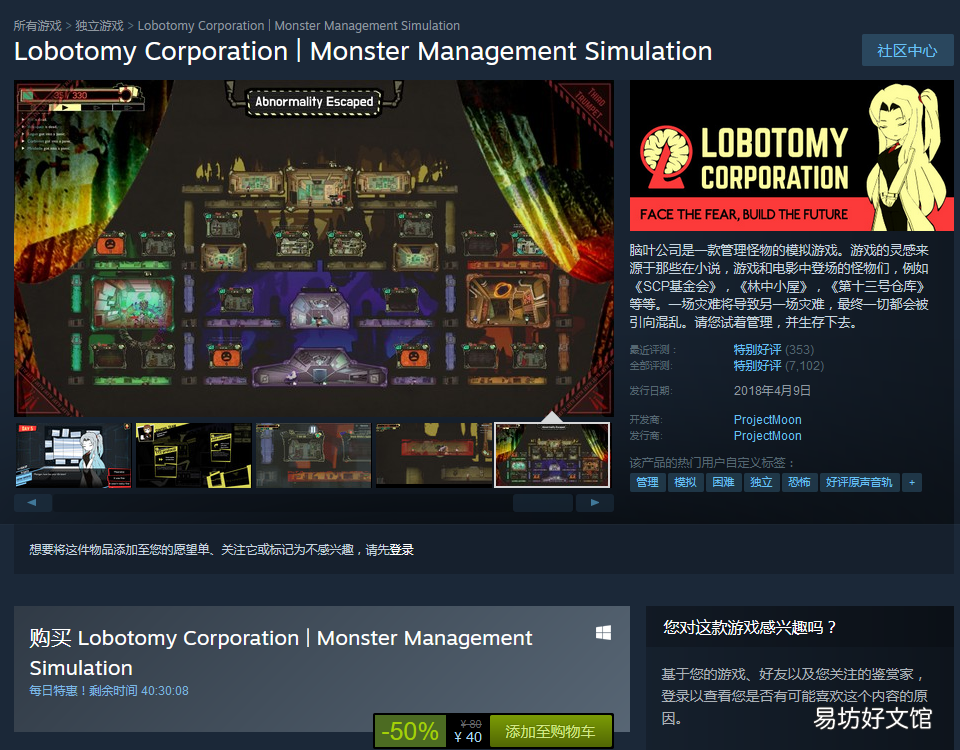Viewport: 960px width, 750px height.
Task: Open the 社区中心 community hub button
Action: [907, 50]
